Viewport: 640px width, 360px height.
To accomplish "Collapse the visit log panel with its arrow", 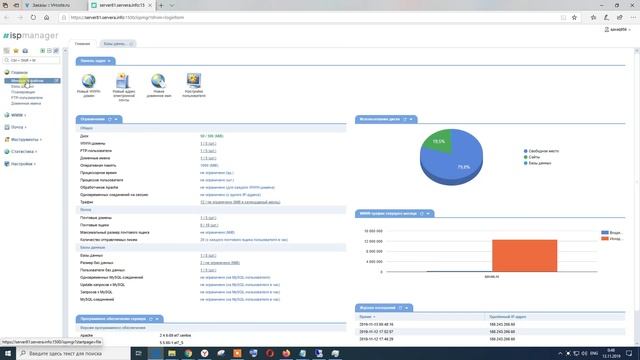I will pos(407,308).
